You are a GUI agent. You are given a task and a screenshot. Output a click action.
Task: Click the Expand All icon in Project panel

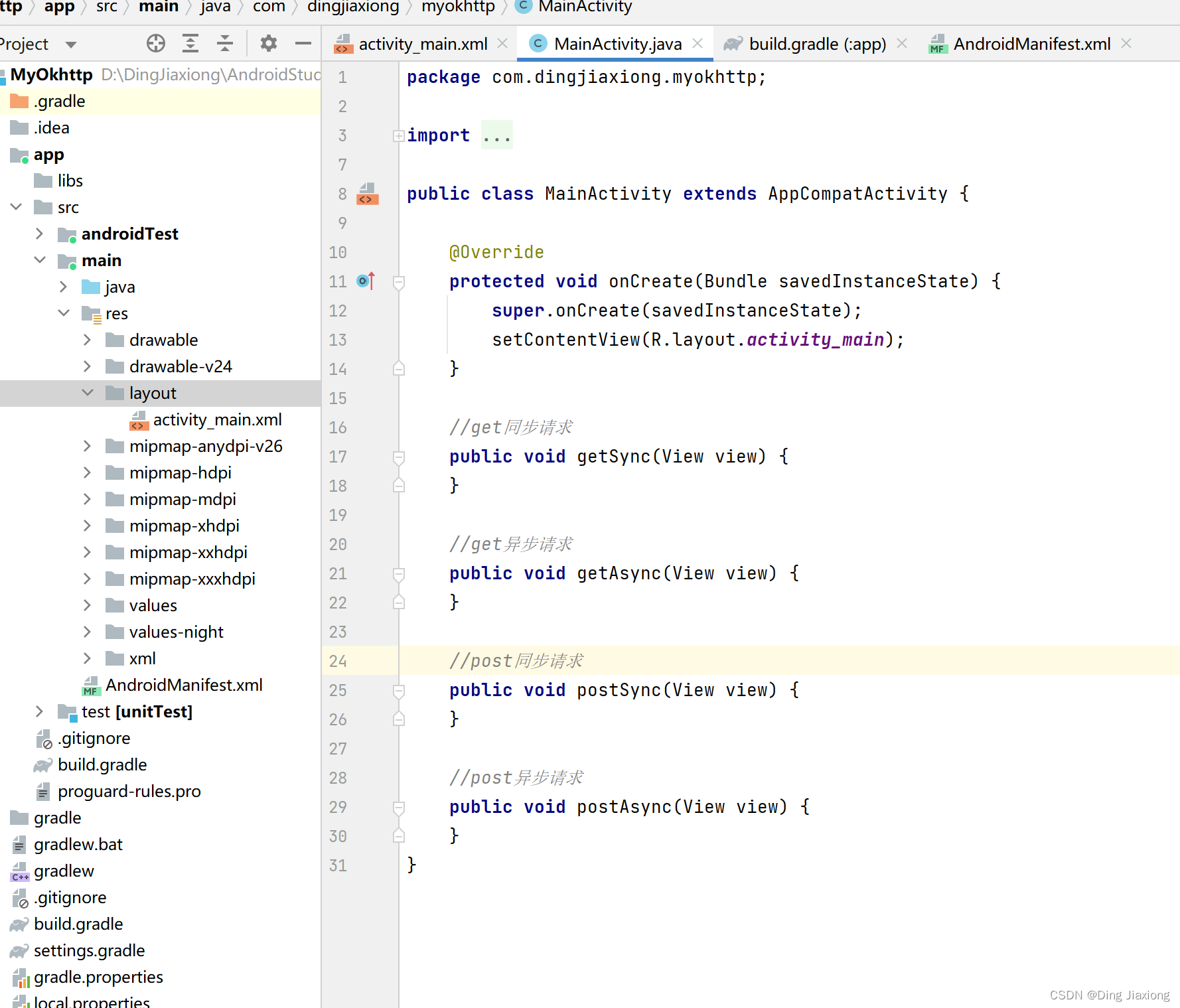coord(190,44)
